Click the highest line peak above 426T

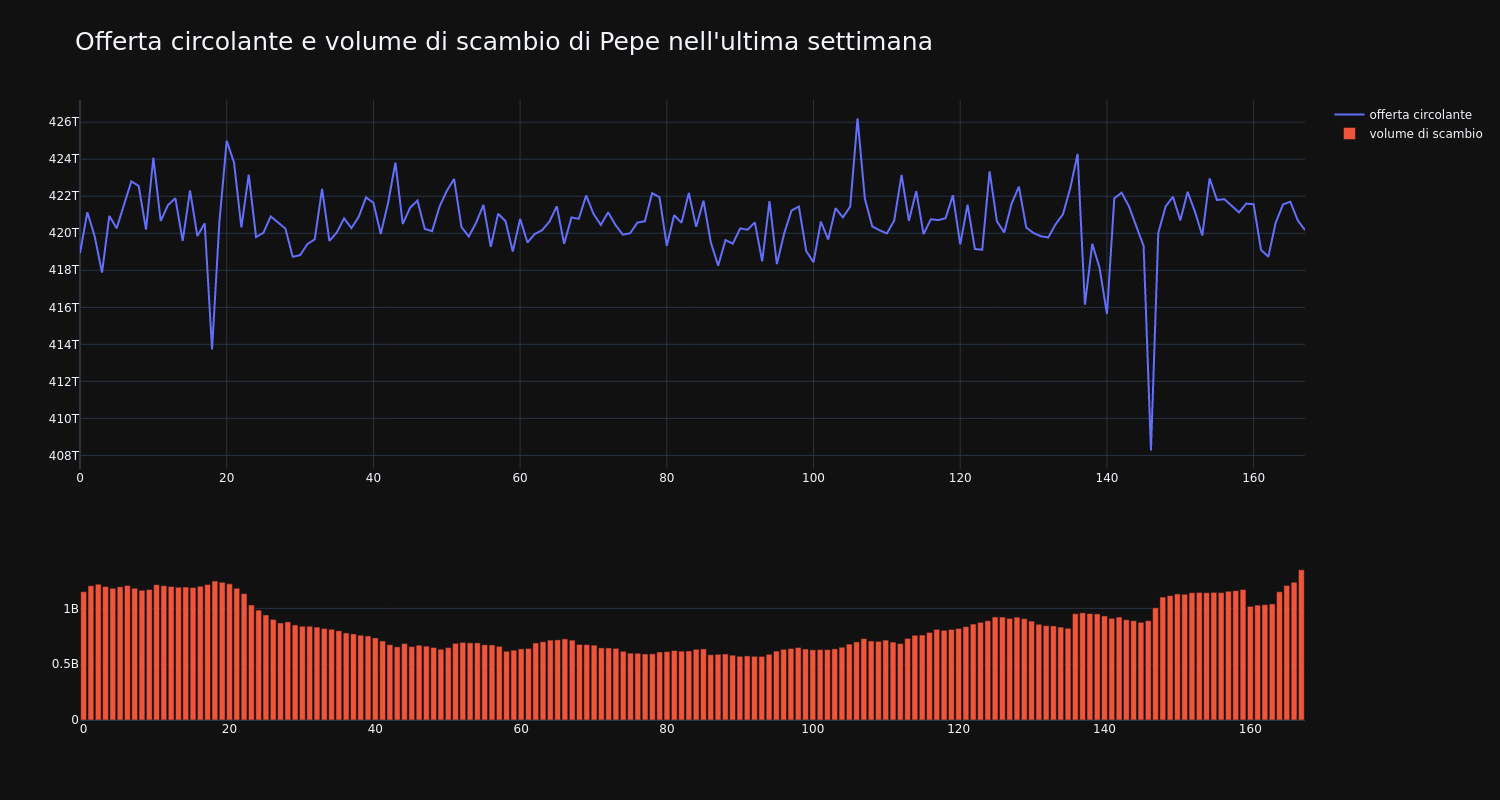point(857,119)
